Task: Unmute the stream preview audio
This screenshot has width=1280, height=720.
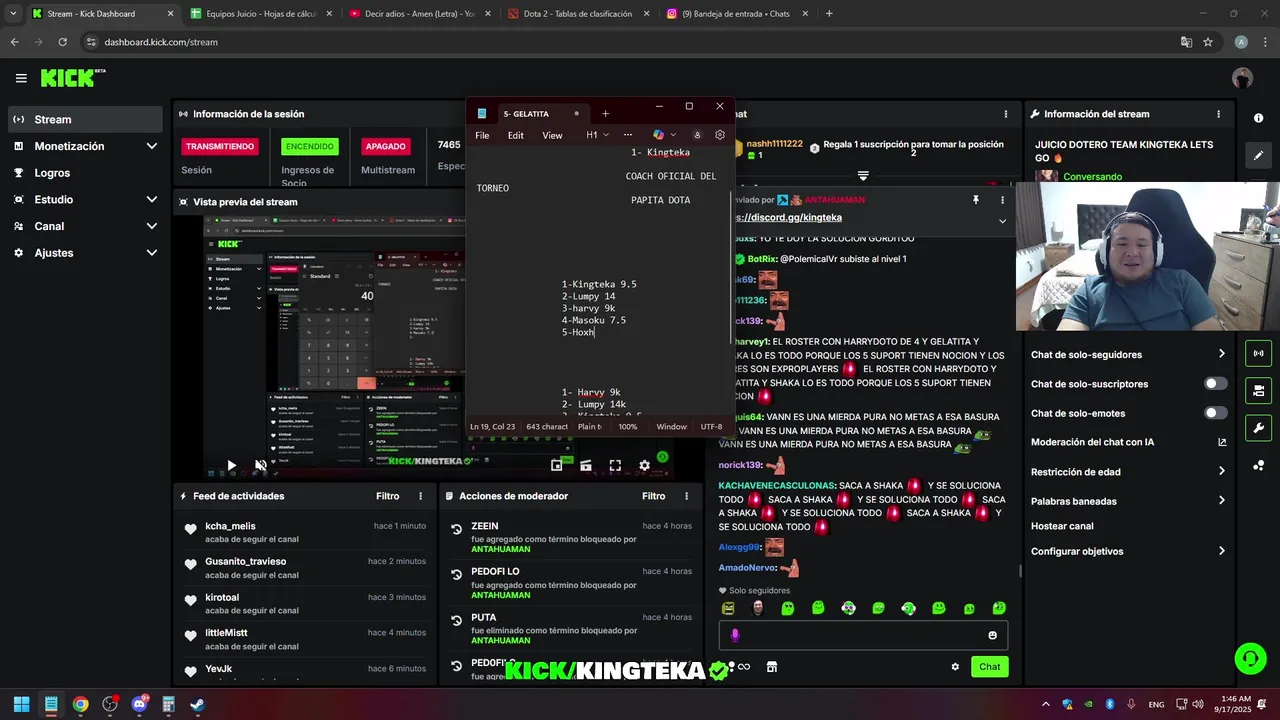Action: coord(260,465)
